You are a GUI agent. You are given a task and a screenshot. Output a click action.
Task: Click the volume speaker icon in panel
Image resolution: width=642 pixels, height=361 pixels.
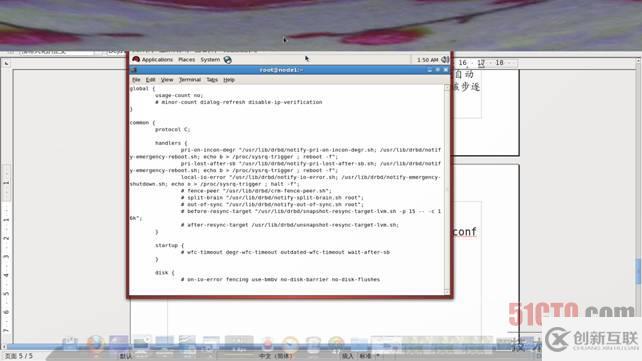[445, 60]
